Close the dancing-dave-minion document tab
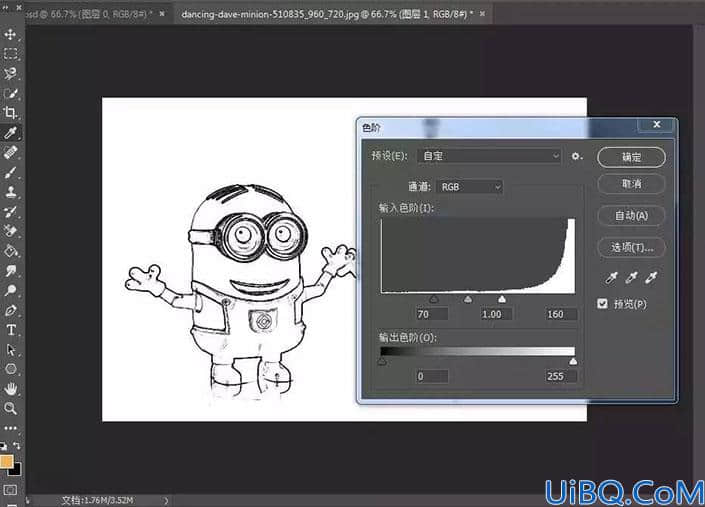The width and height of the screenshot is (705, 507). pos(482,14)
